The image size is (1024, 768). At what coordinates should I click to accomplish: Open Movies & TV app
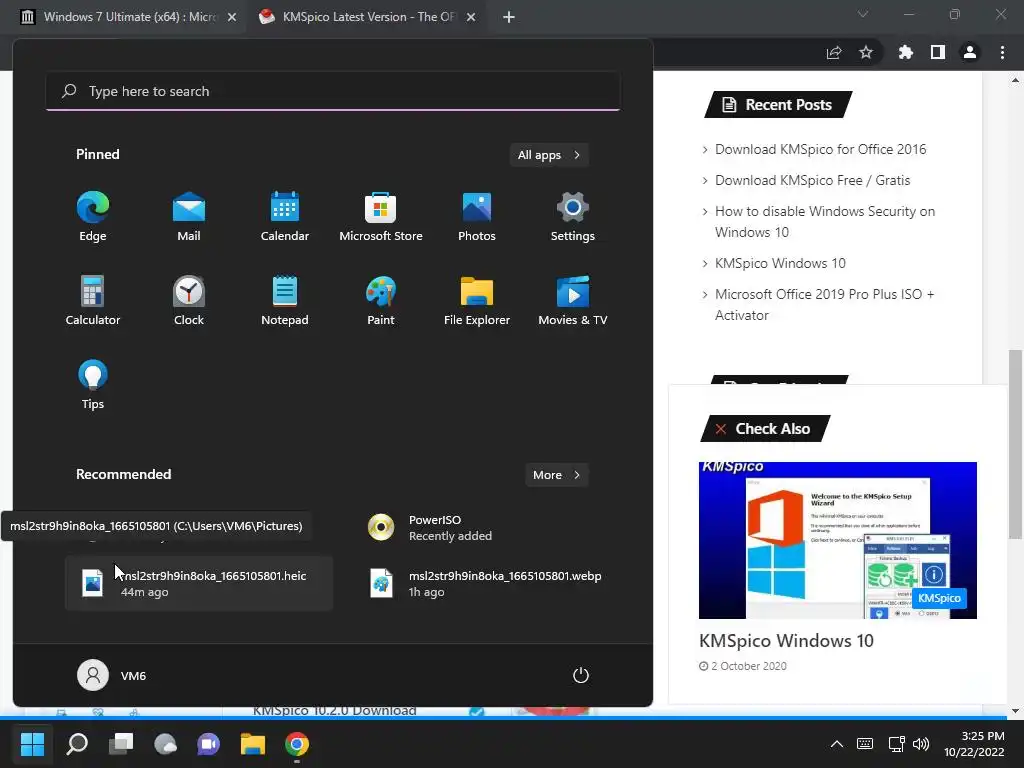click(x=573, y=300)
